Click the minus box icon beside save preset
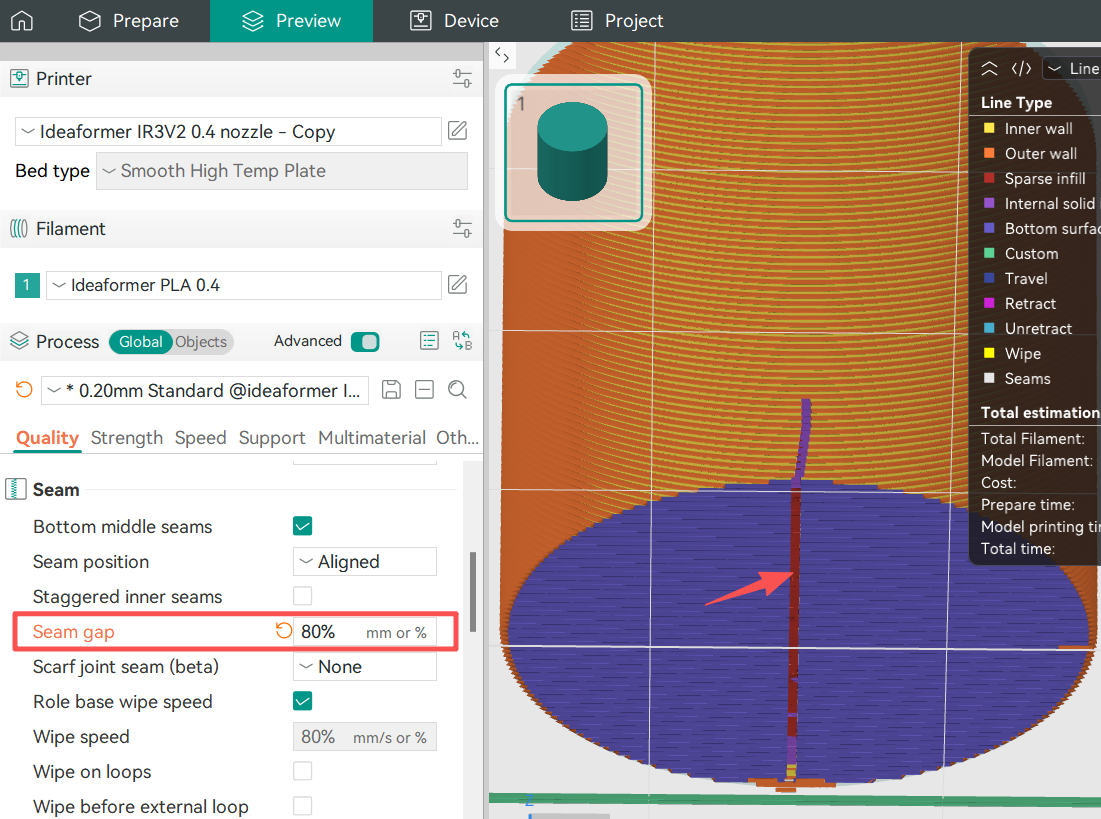The width and height of the screenshot is (1101, 819). click(424, 390)
